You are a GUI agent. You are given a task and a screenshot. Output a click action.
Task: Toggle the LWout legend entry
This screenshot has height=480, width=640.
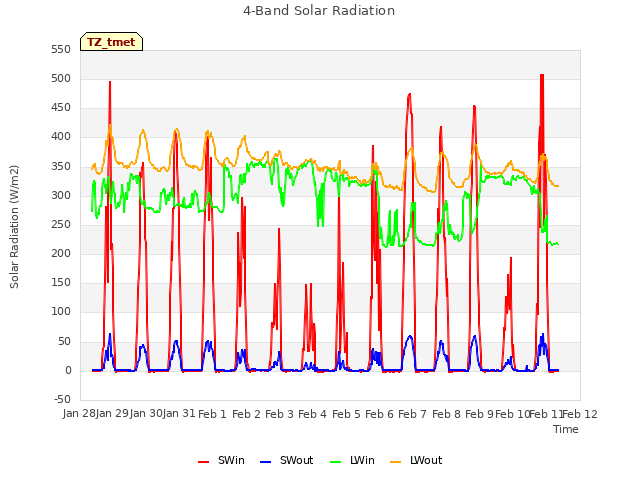(x=416, y=460)
